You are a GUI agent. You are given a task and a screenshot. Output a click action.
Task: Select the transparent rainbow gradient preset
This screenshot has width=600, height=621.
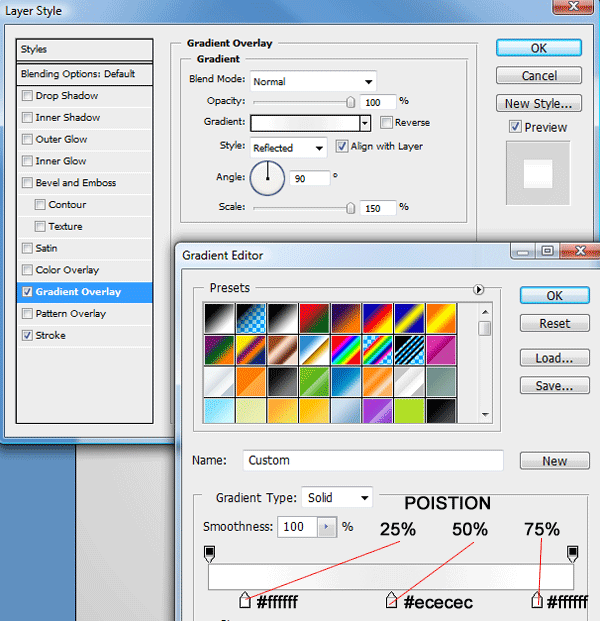pos(378,350)
